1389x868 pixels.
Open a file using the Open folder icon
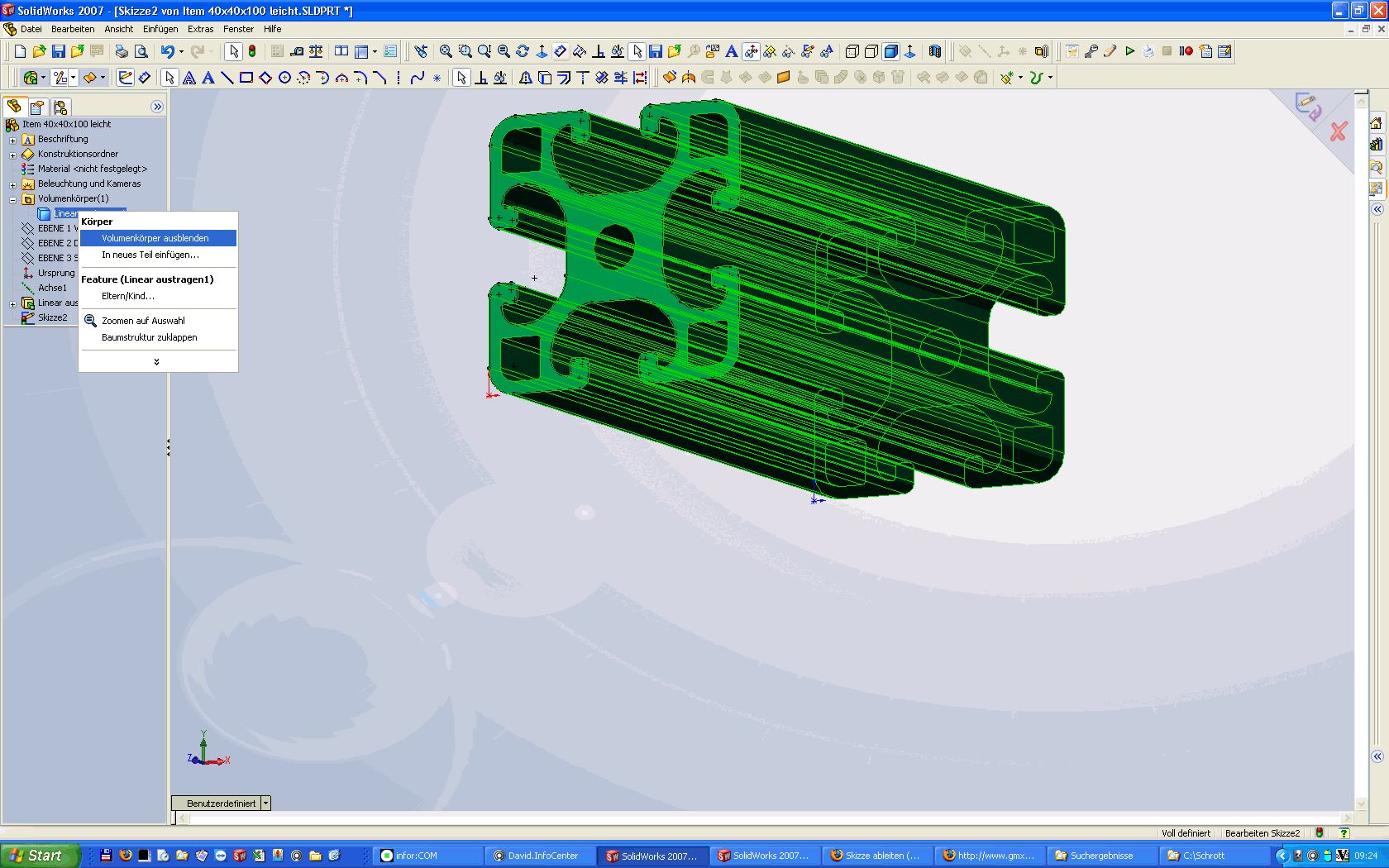coord(39,51)
